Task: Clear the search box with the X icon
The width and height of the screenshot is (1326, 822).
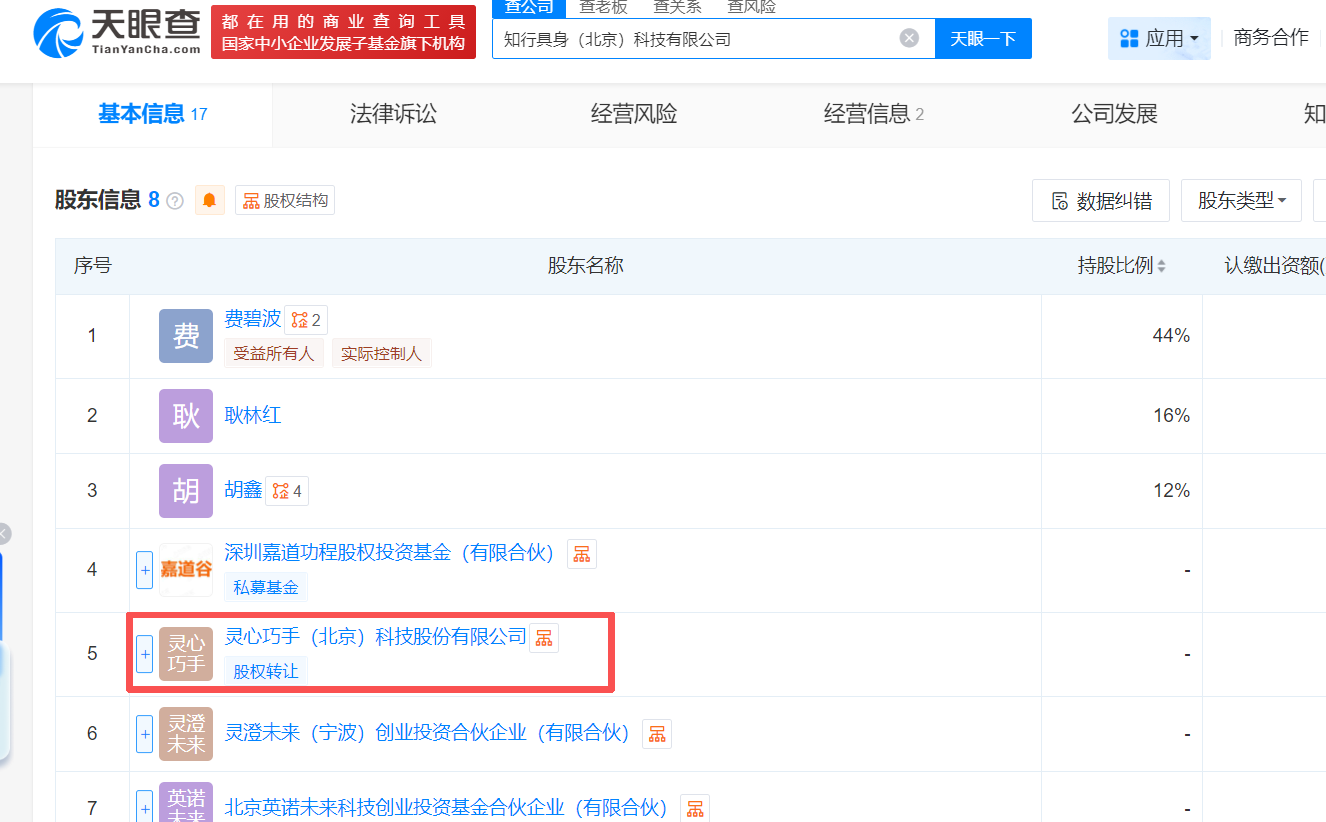Action: coord(909,38)
